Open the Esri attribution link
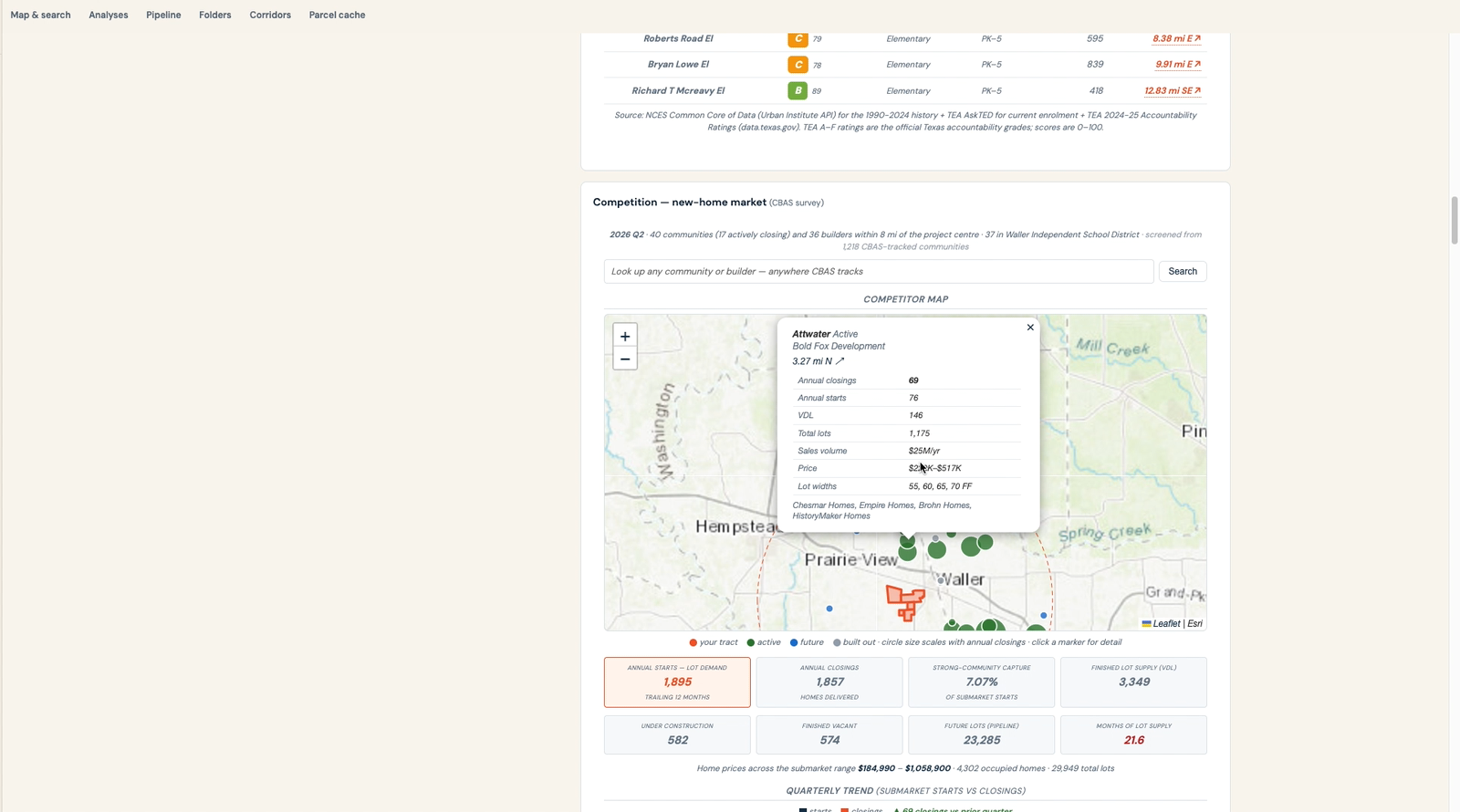 [x=1194, y=624]
